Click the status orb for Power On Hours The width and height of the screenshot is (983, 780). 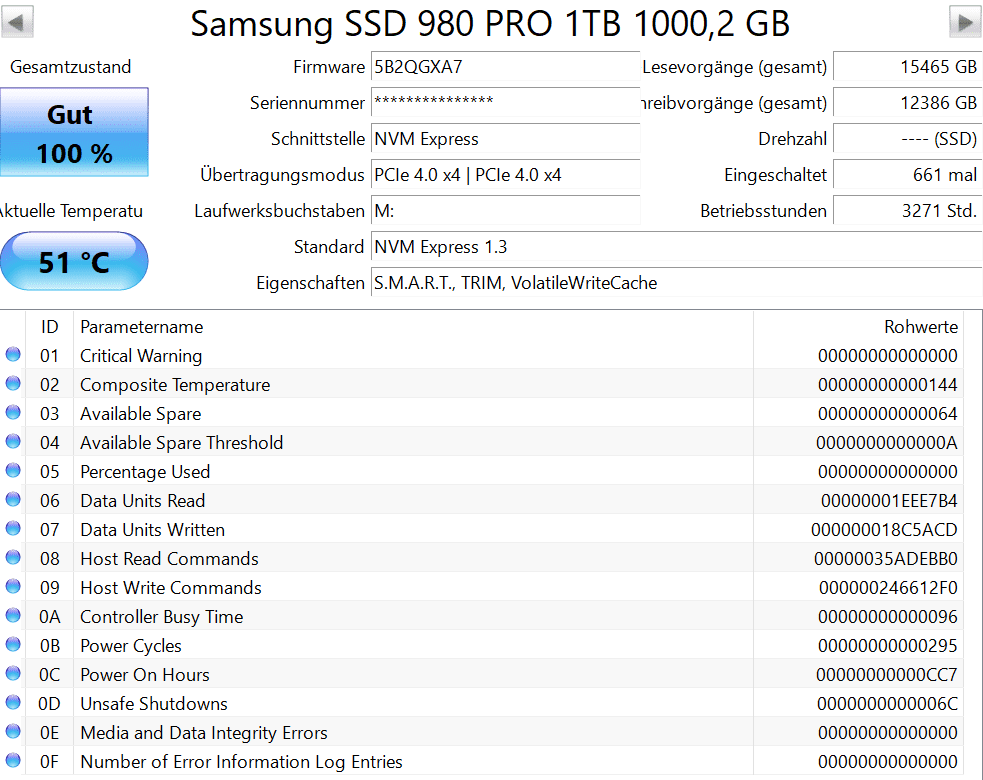click(13, 673)
